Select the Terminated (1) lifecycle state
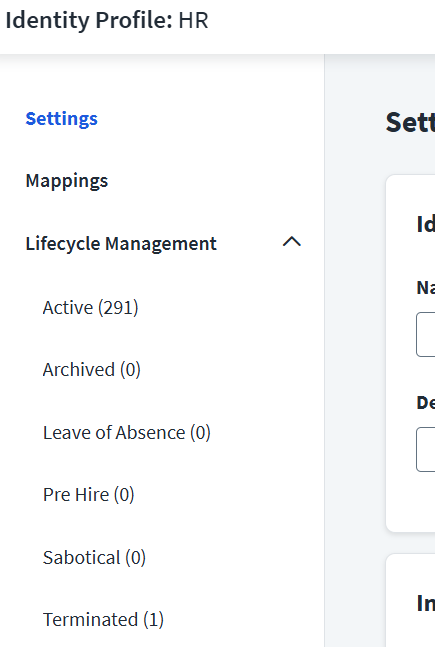Image resolution: width=435 pixels, height=647 pixels. tap(103, 620)
